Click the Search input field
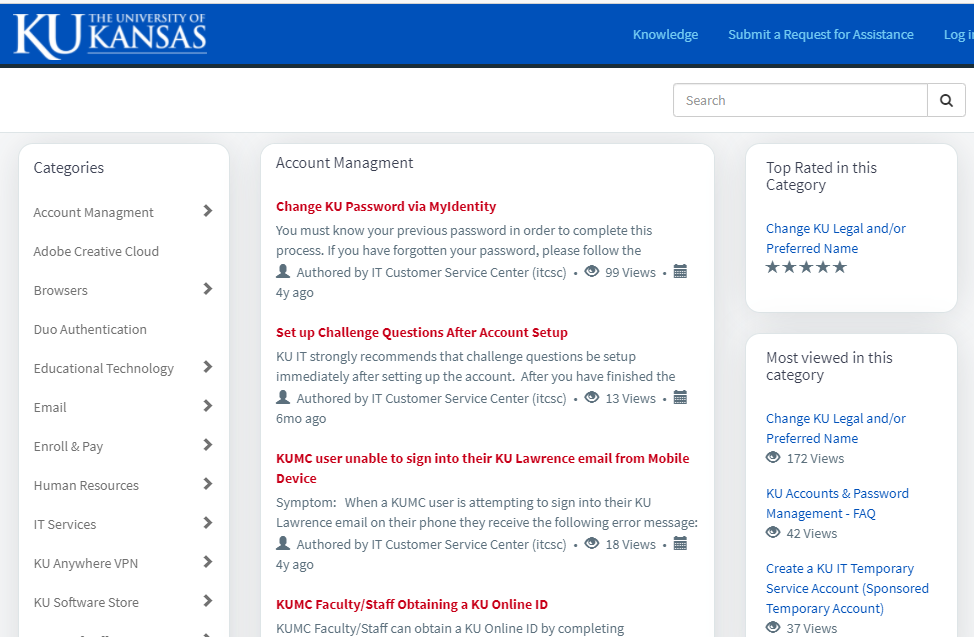The height and width of the screenshot is (637, 974). pyautogui.click(x=800, y=100)
